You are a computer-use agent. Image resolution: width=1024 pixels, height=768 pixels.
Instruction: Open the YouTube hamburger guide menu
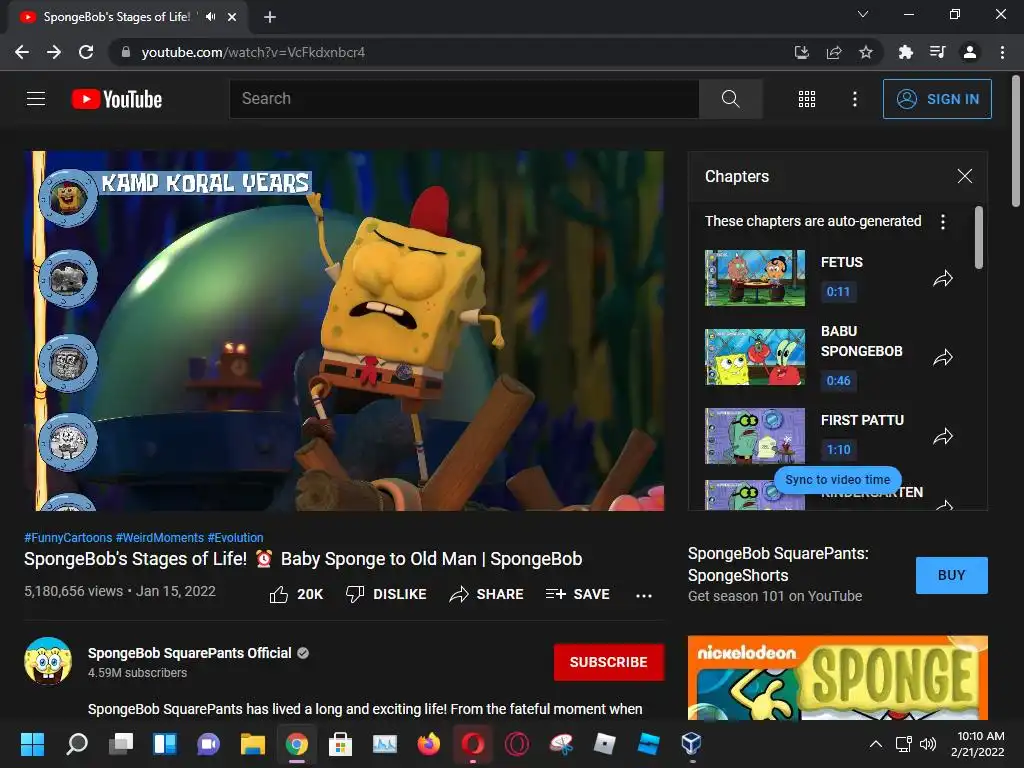[36, 99]
